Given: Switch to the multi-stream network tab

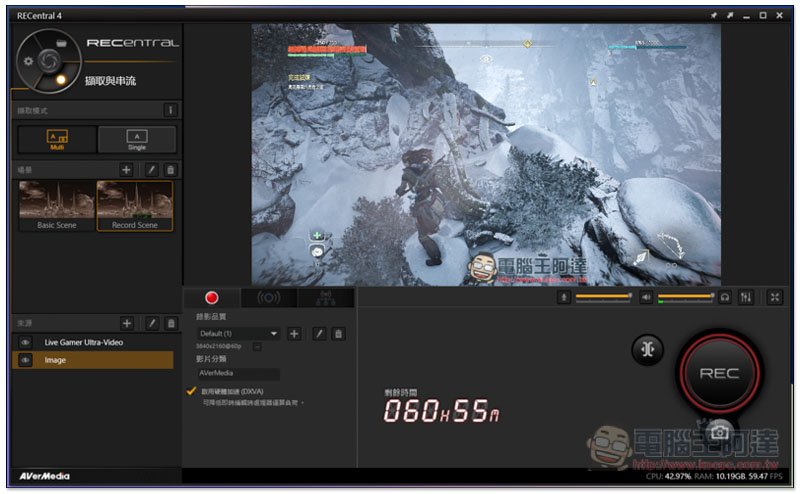Looking at the screenshot, I should [326, 298].
